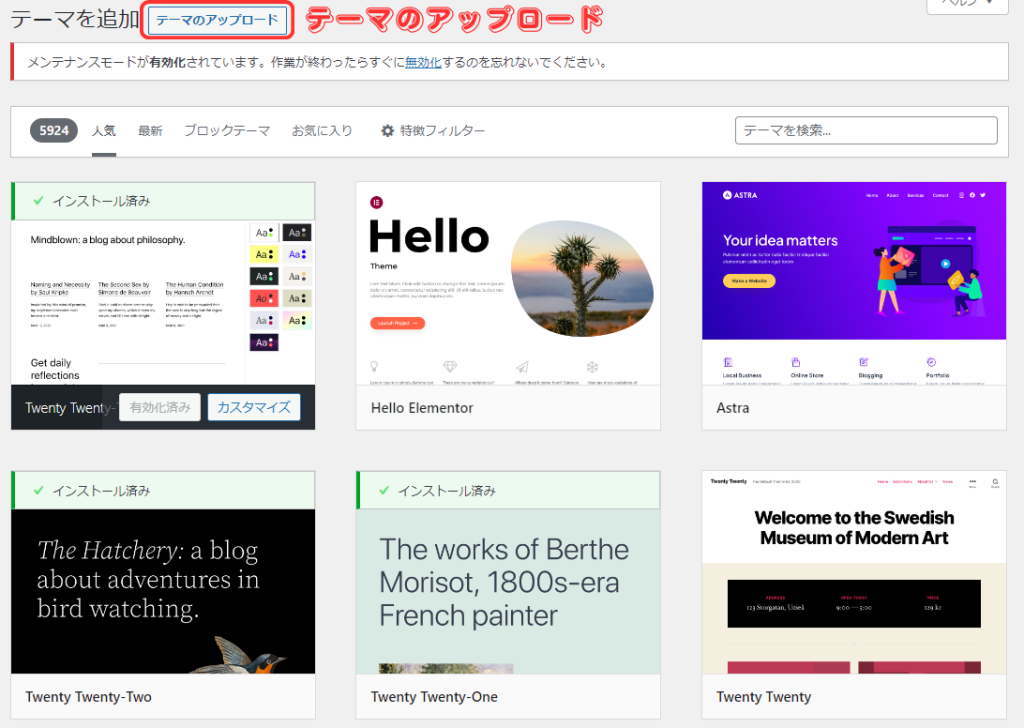Screen dimensions: 1024x728
Task: Show the お気に入り tab
Action: point(322,131)
